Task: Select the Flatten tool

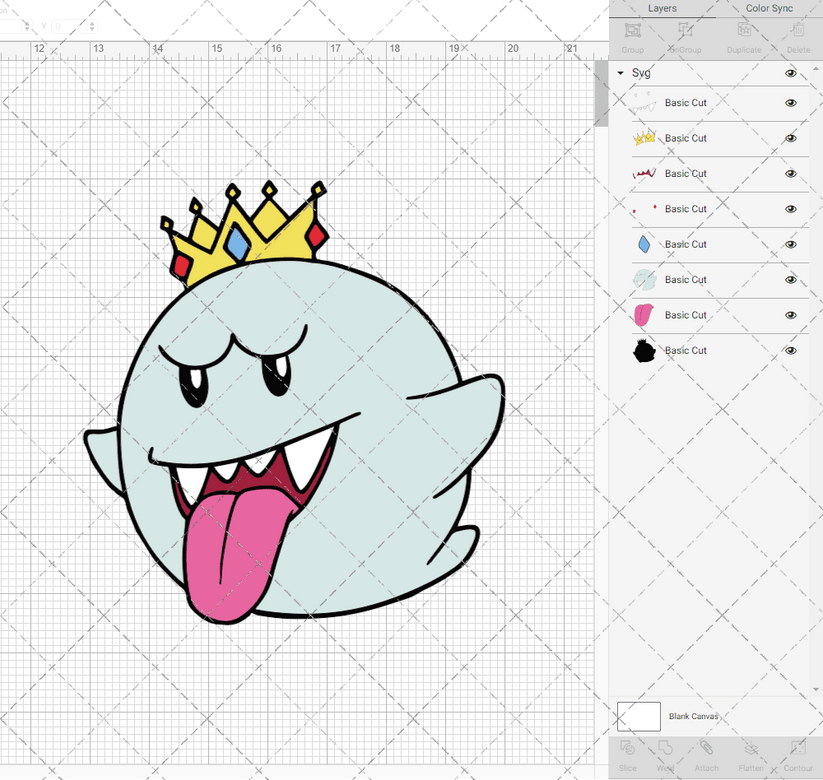Action: click(x=751, y=757)
